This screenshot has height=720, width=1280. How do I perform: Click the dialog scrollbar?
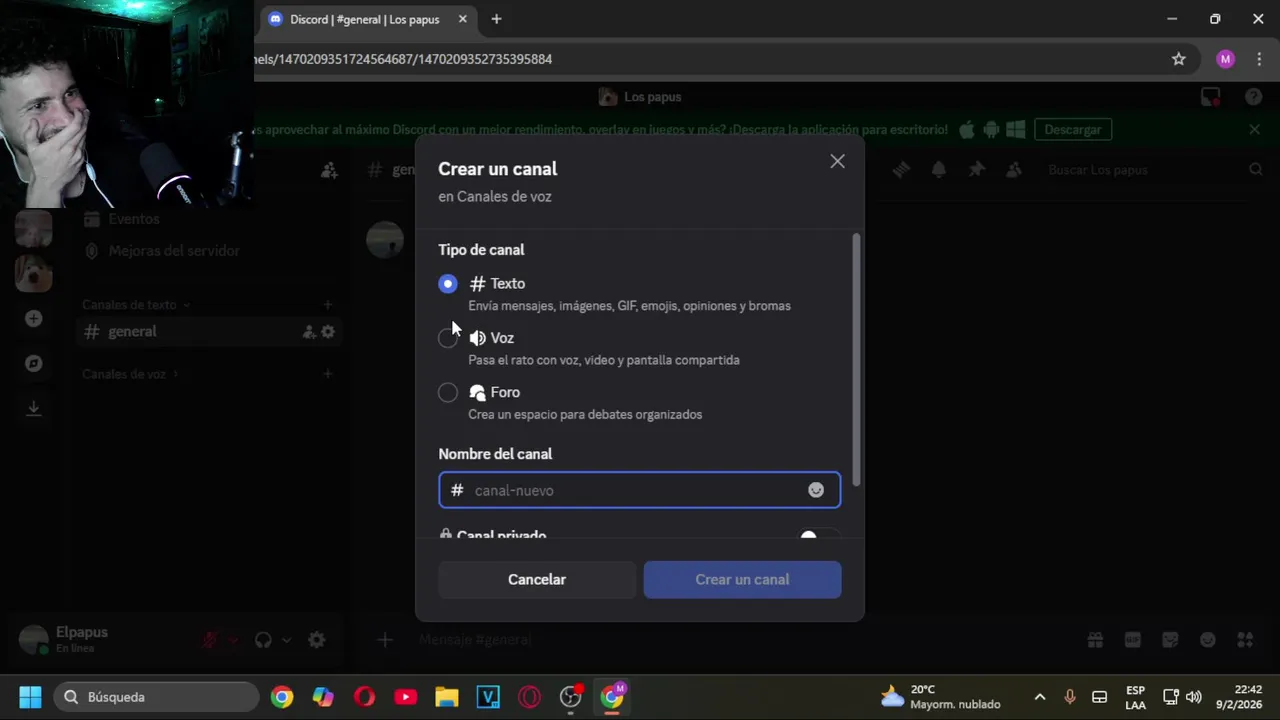[856, 360]
